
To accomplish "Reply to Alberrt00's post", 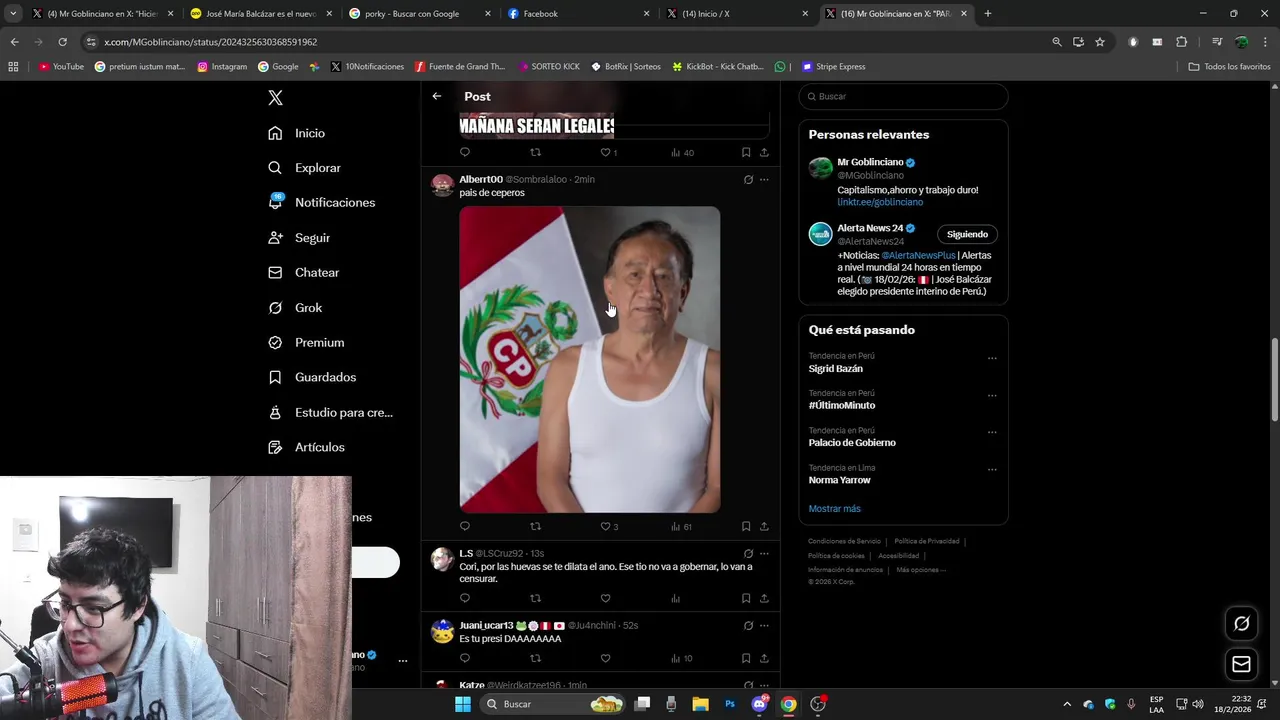I will [464, 526].
